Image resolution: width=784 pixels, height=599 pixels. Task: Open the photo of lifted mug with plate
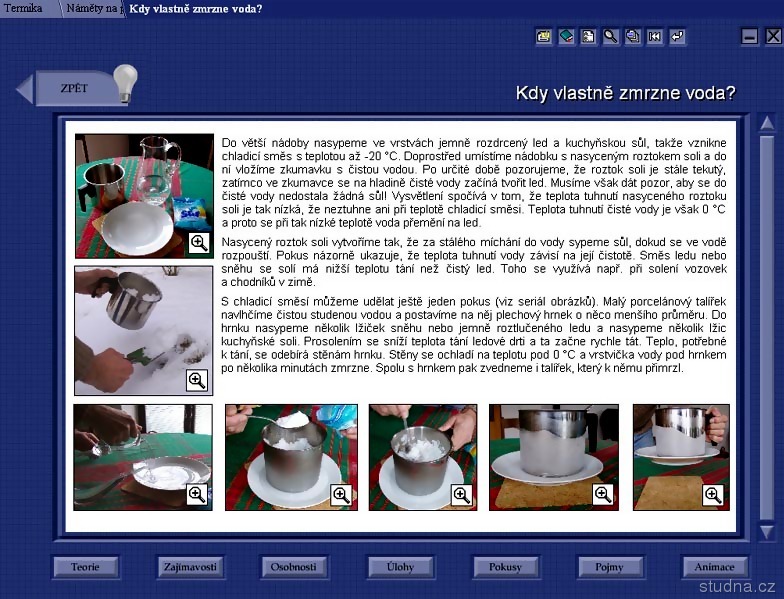(682, 458)
